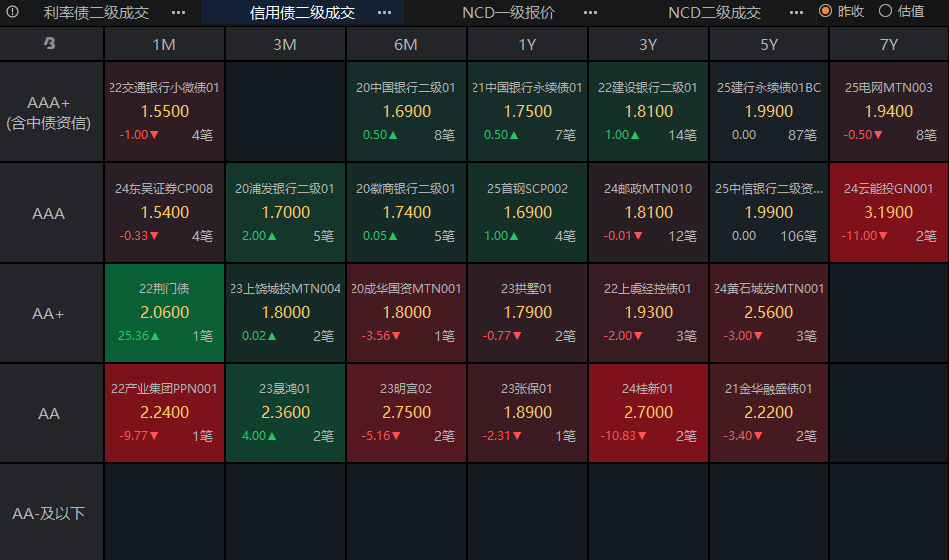The height and width of the screenshot is (560, 949).
Task: Open the 25中信银行二级资... cell
Action: [769, 212]
